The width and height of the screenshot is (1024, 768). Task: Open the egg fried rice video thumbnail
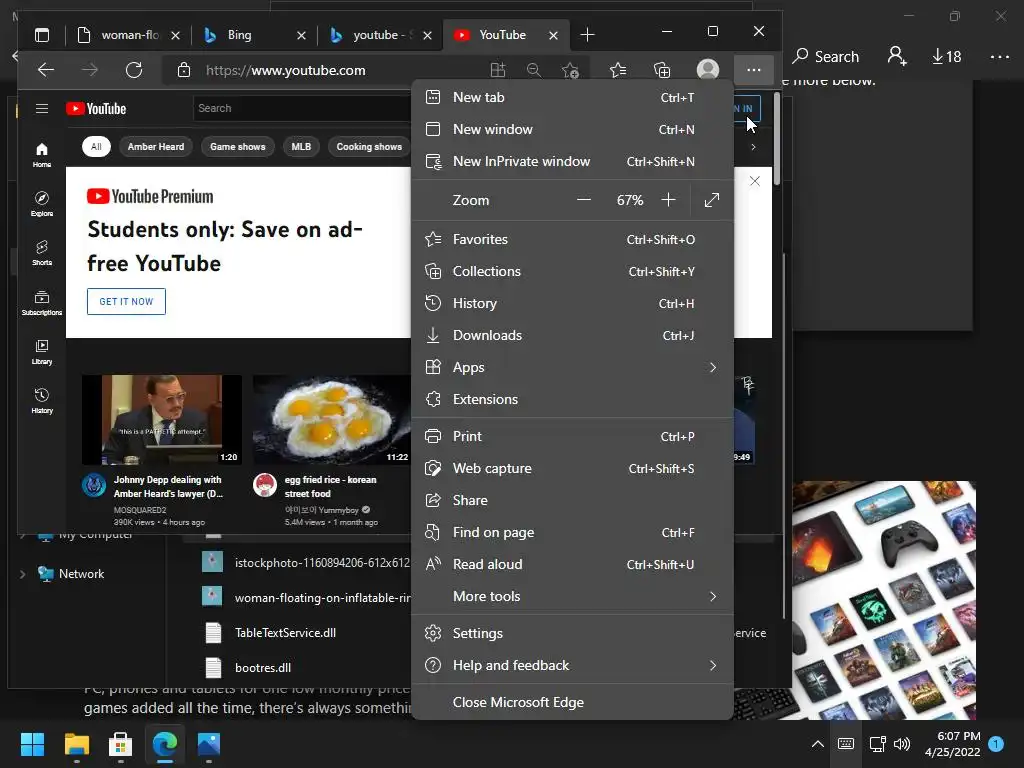pos(332,419)
